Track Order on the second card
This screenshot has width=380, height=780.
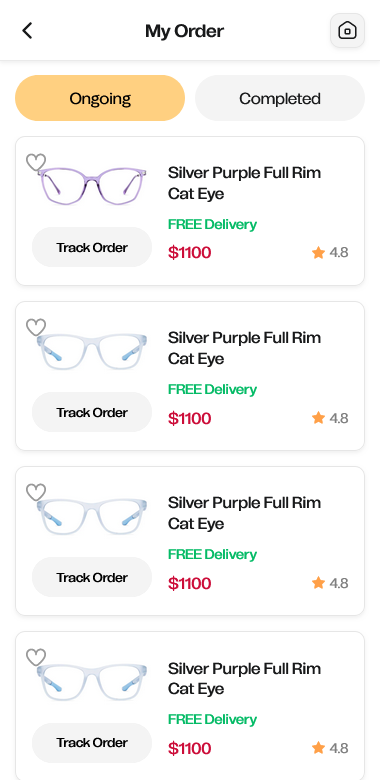coord(92,412)
